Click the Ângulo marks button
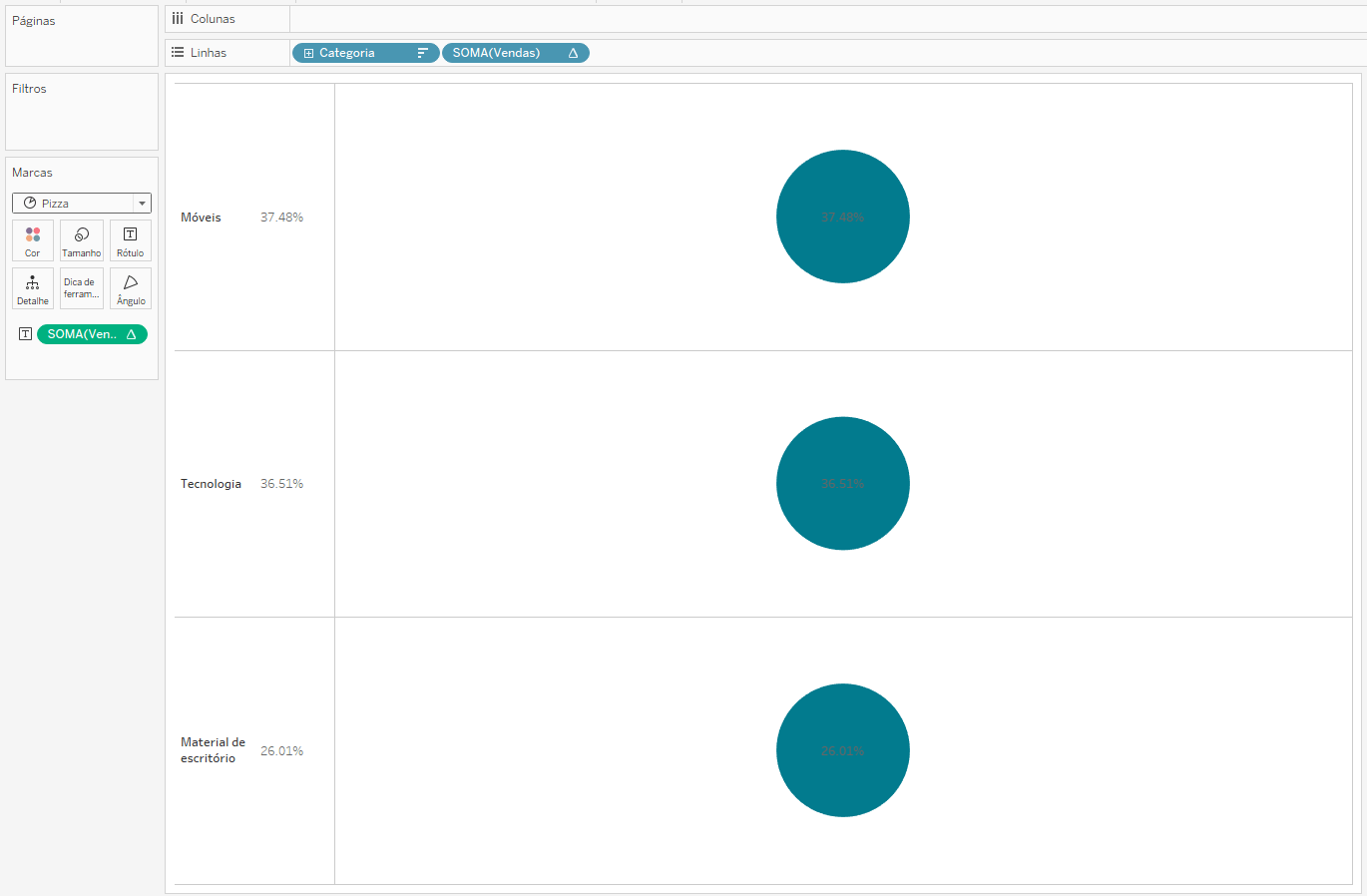1367x896 pixels. click(130, 288)
